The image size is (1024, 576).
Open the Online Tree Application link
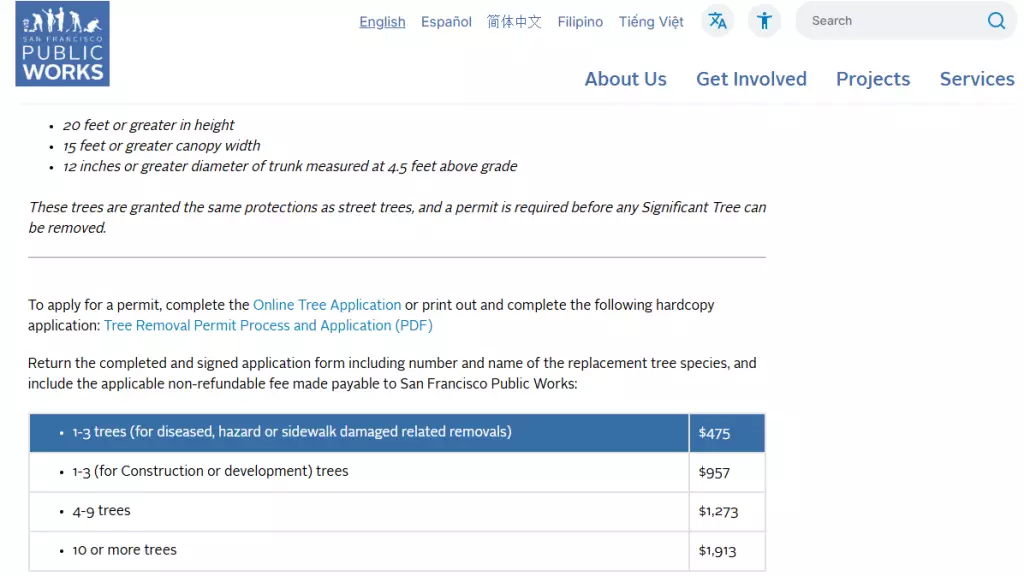click(327, 305)
